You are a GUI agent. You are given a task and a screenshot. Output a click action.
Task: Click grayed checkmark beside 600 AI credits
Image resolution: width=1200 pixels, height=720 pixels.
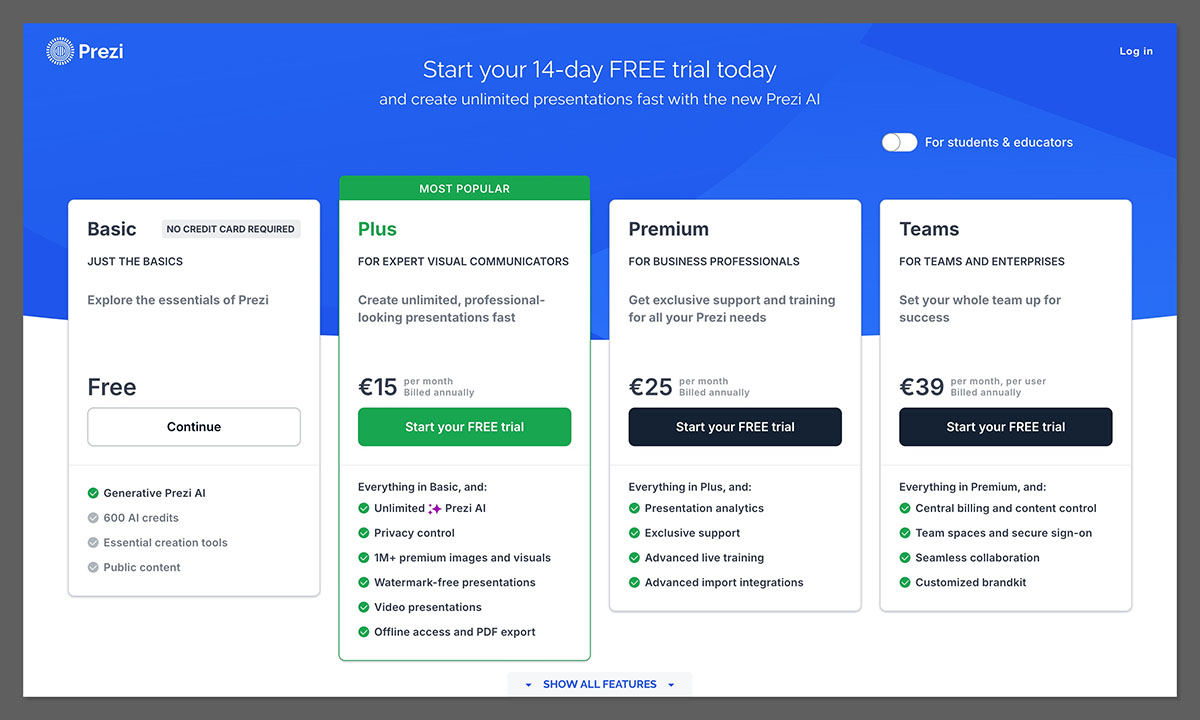click(94, 517)
